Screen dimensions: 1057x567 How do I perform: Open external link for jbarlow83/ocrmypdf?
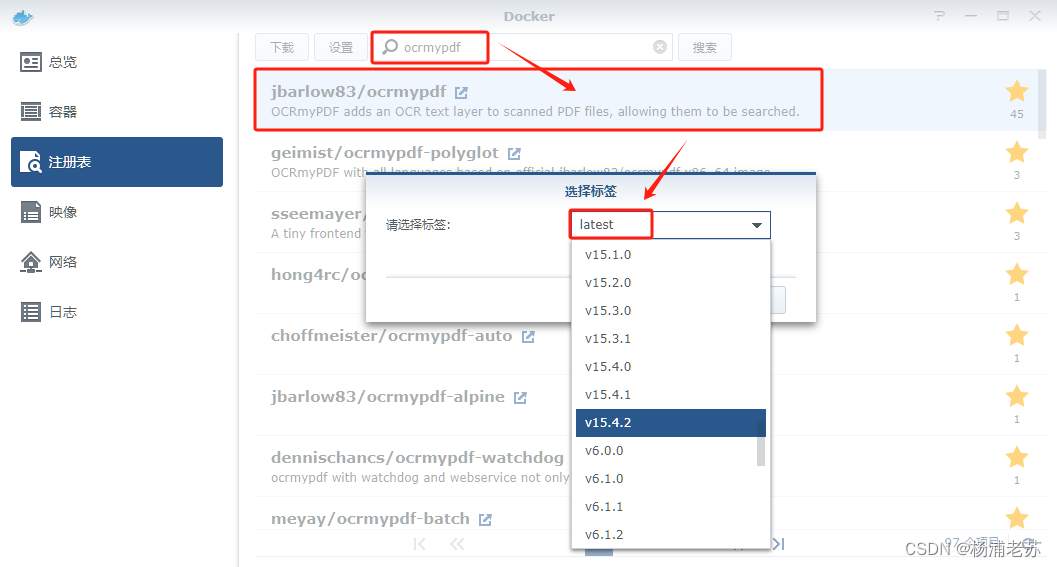click(461, 92)
